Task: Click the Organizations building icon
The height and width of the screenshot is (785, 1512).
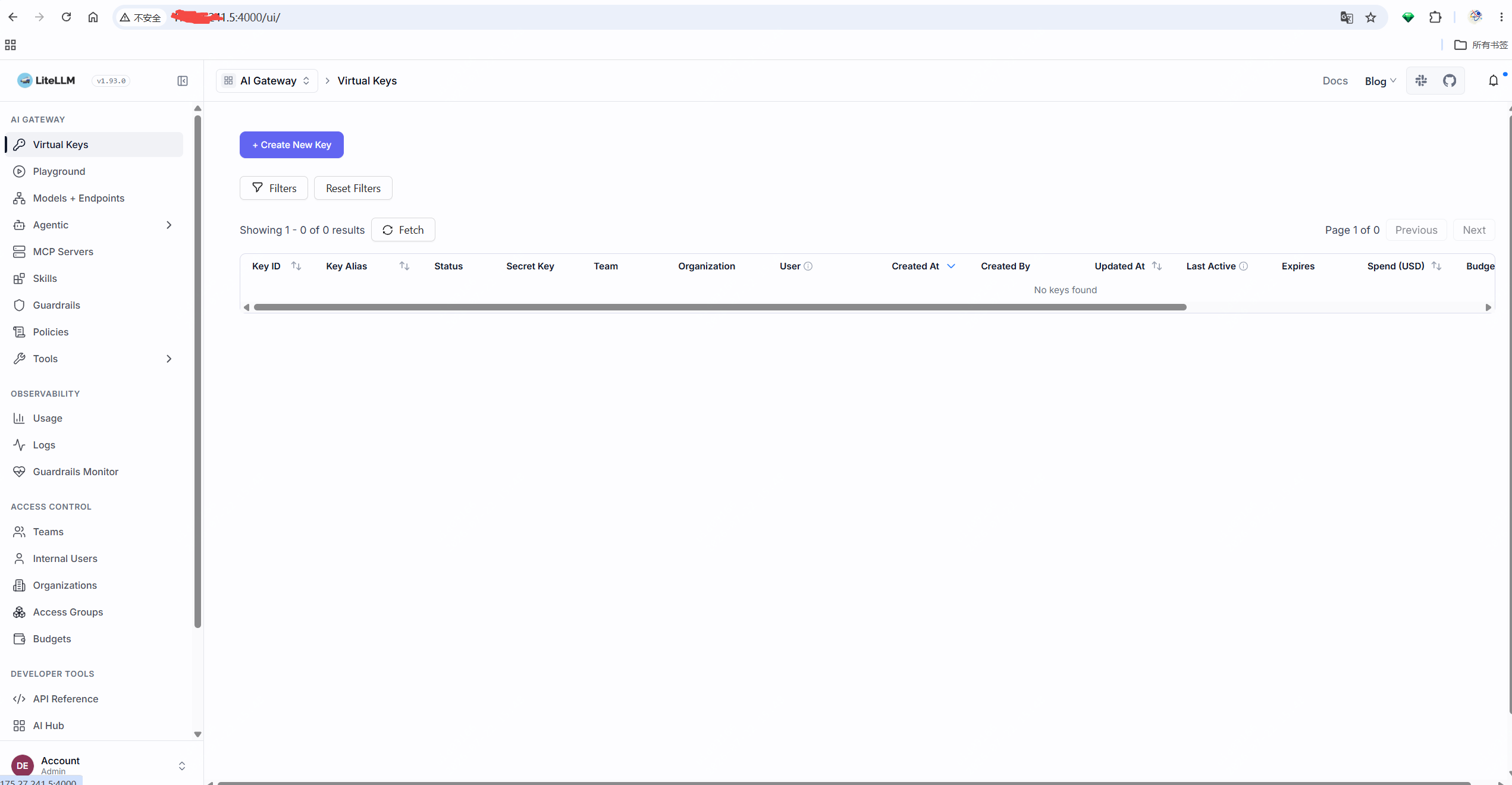Action: click(19, 585)
